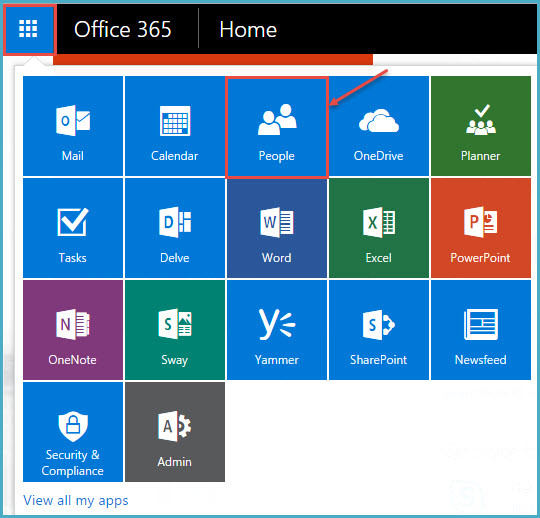Toggle the app launcher waffle button
The height and width of the screenshot is (518, 540).
pyautogui.click(x=29, y=29)
